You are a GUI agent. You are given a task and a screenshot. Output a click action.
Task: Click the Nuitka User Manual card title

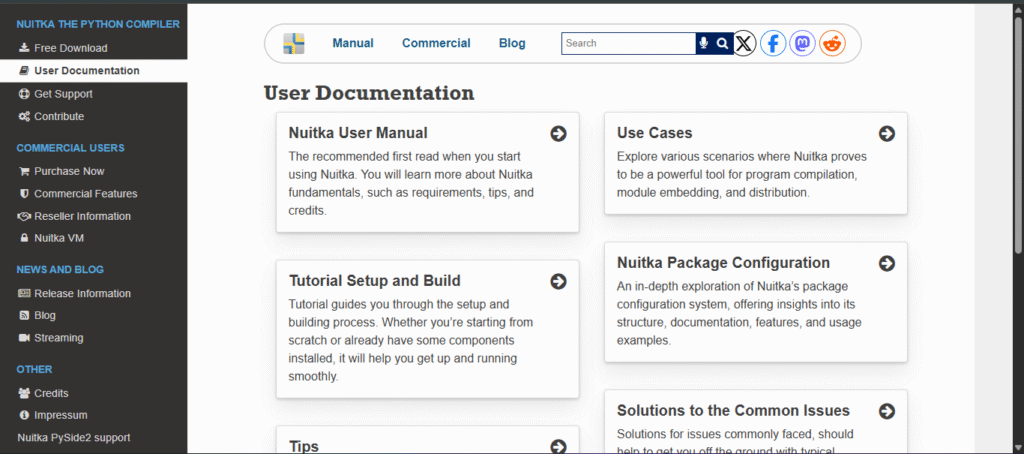pyautogui.click(x=358, y=133)
